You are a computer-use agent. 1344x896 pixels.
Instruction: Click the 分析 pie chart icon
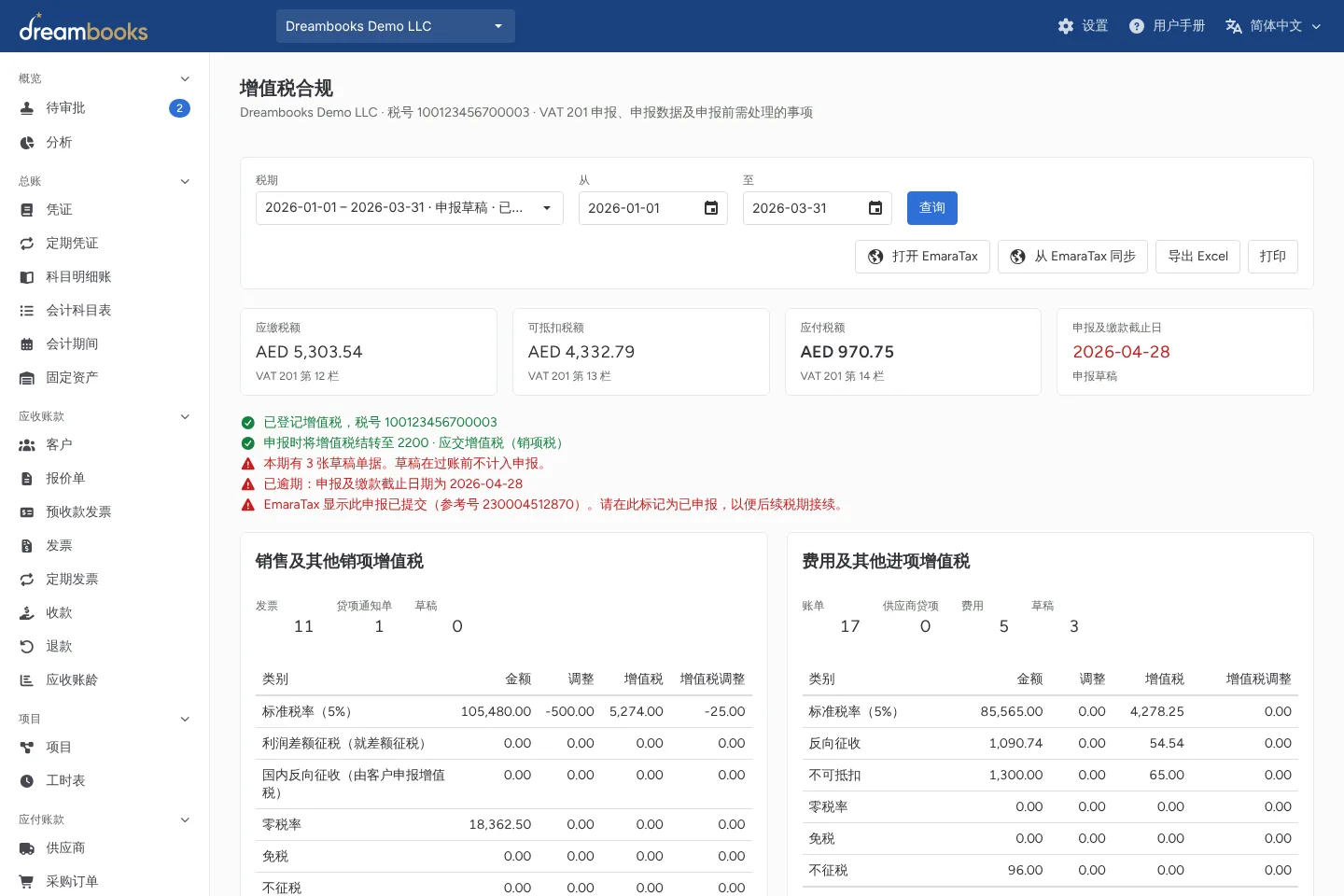(x=27, y=143)
